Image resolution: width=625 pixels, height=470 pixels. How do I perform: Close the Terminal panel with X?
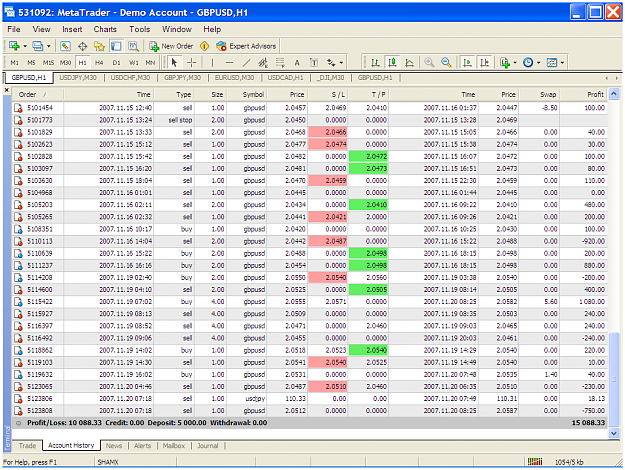click(x=7, y=90)
